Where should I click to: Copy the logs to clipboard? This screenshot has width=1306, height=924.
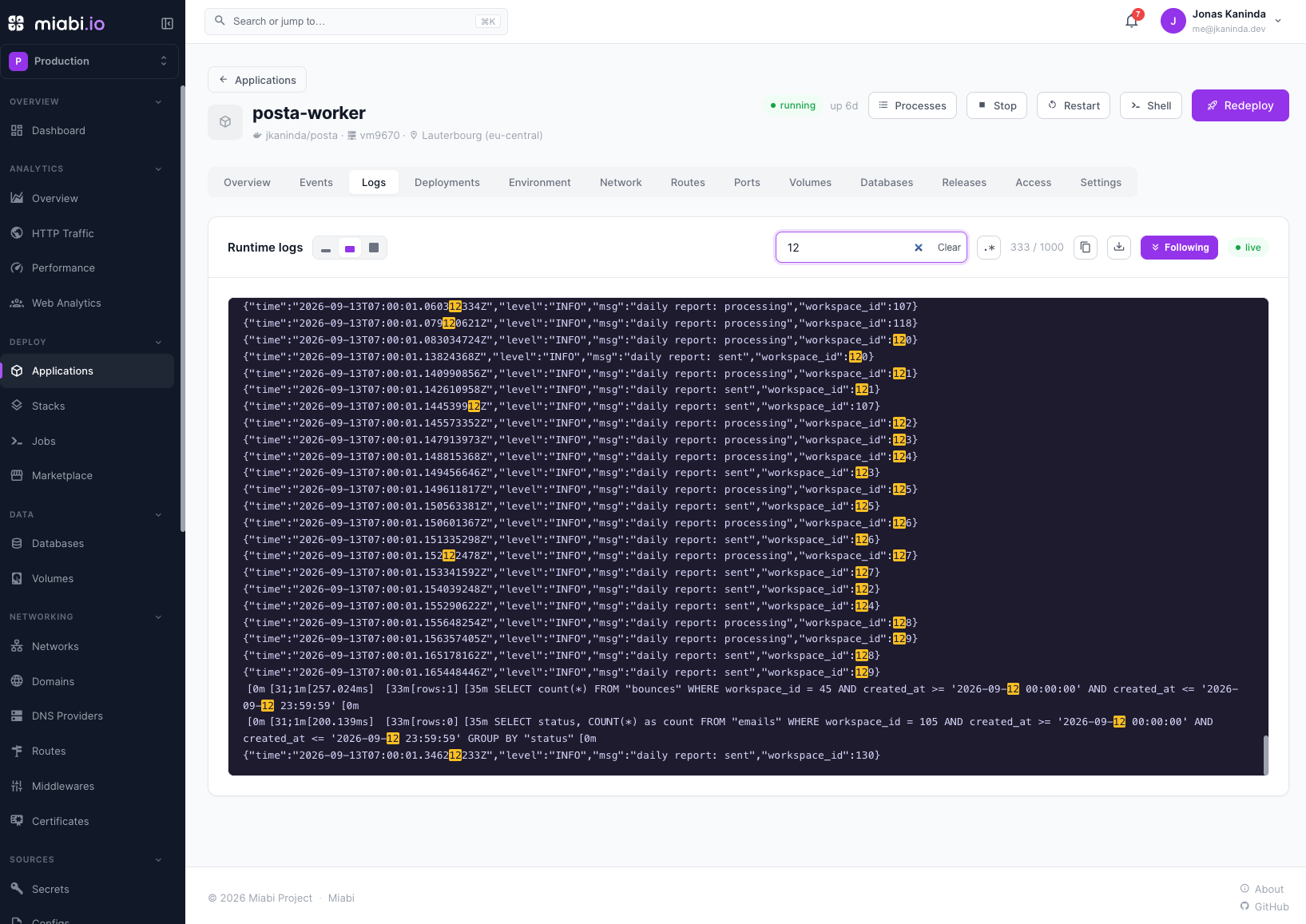tap(1085, 248)
